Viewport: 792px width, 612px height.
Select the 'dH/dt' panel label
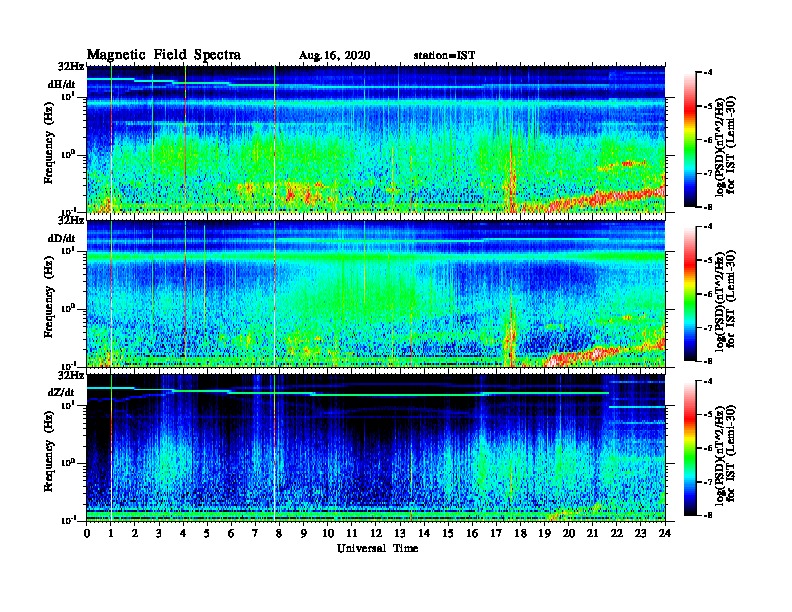[x=62, y=85]
